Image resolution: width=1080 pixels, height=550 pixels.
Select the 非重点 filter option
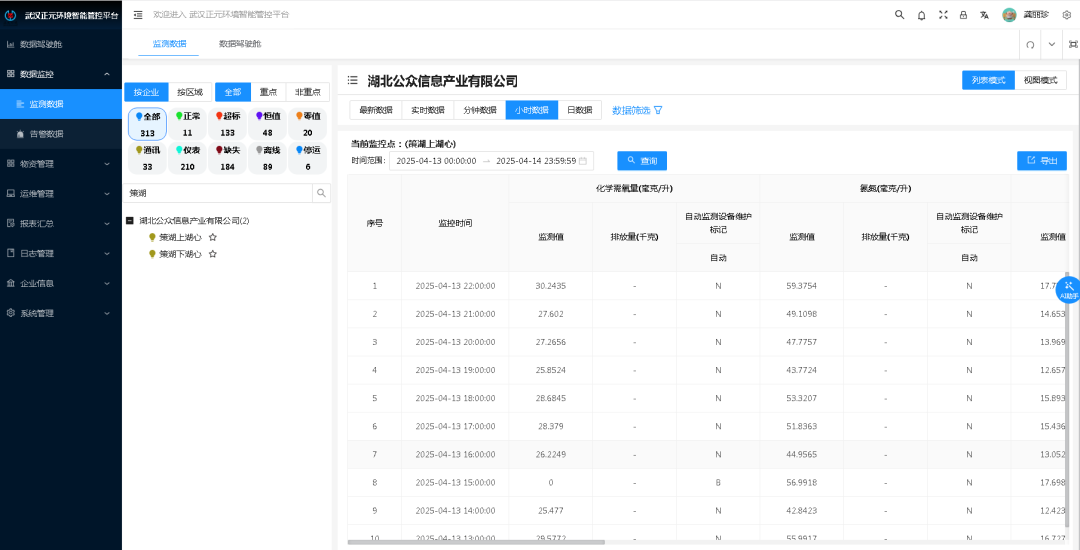pos(307,92)
